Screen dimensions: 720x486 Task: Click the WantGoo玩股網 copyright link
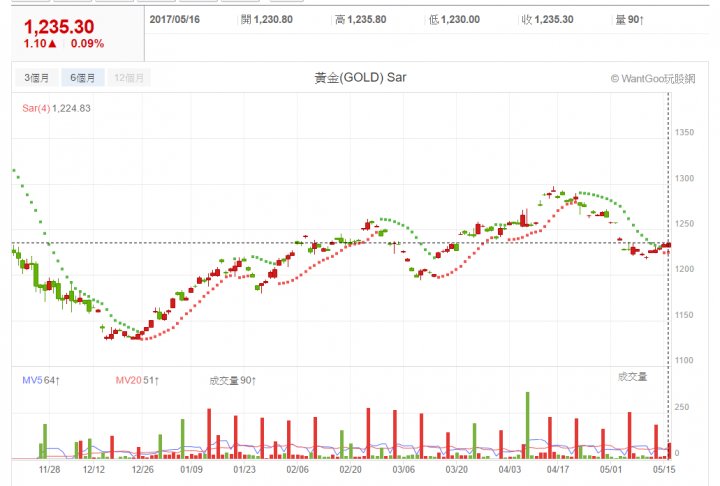point(653,79)
